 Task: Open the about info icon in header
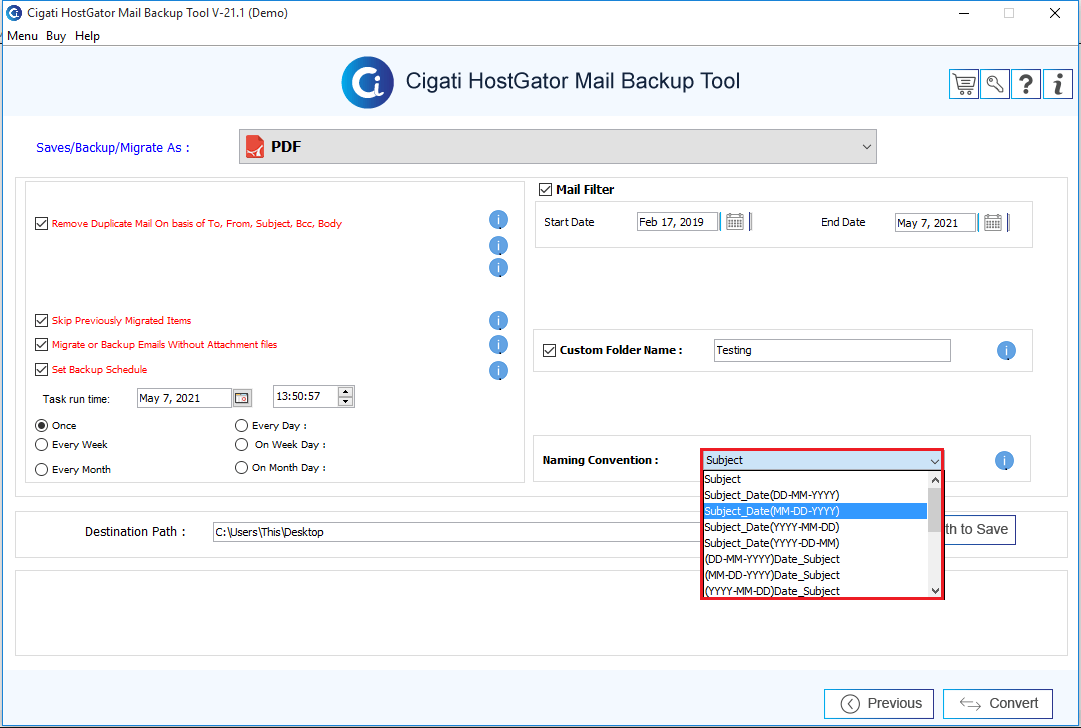point(1058,84)
